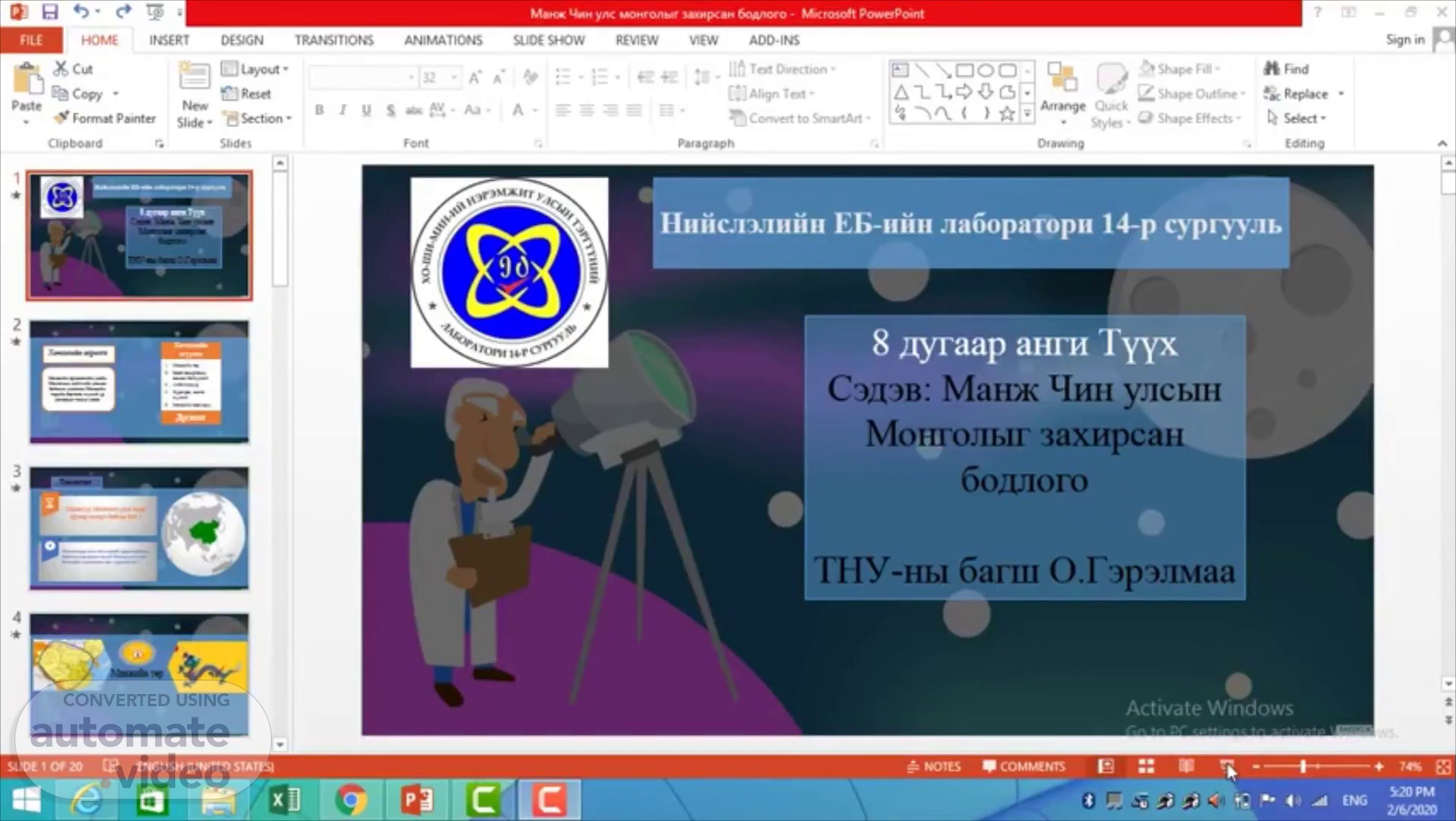This screenshot has height=821, width=1456.
Task: Toggle the Notes pane
Action: (x=934, y=766)
